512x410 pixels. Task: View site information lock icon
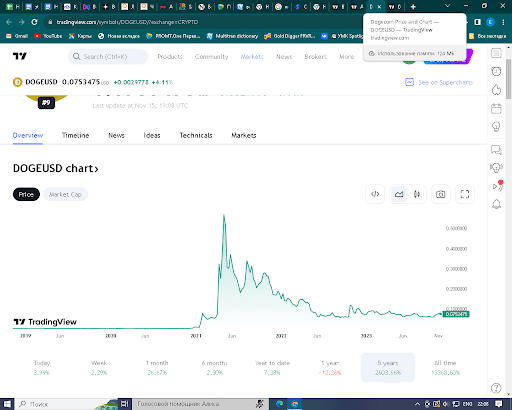(x=50, y=22)
